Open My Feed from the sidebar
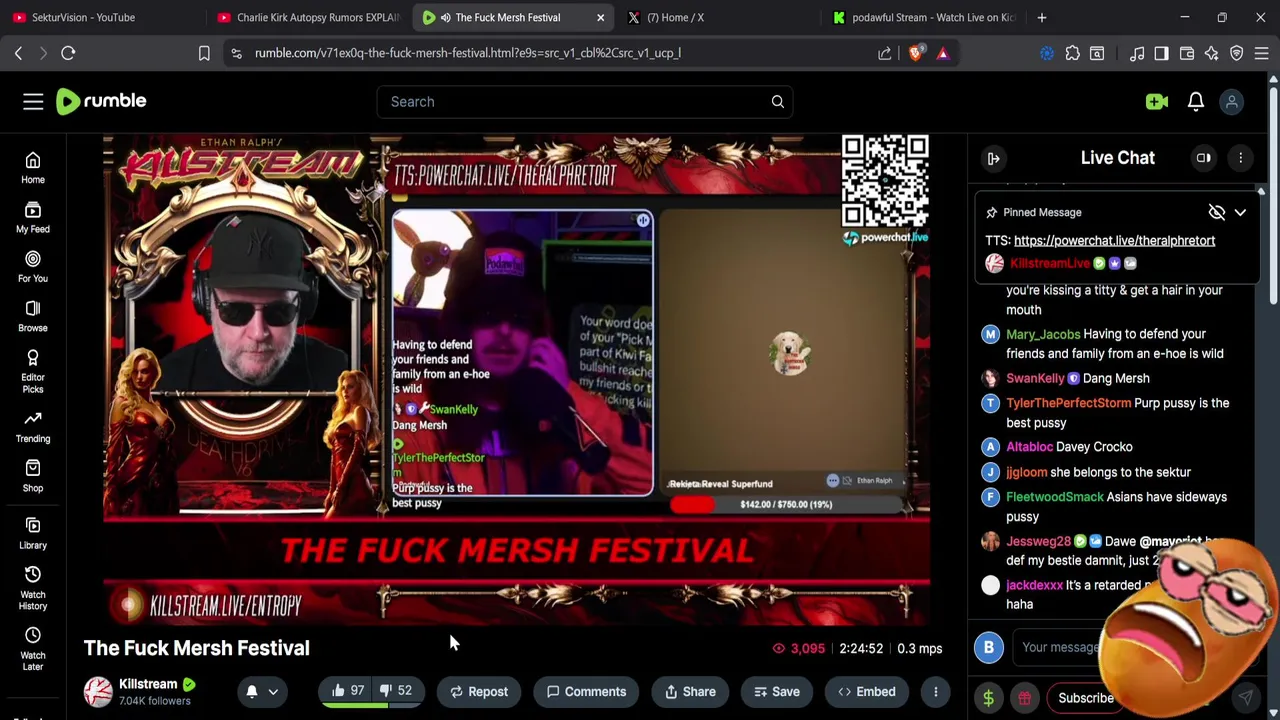The height and width of the screenshot is (720, 1280). click(33, 218)
